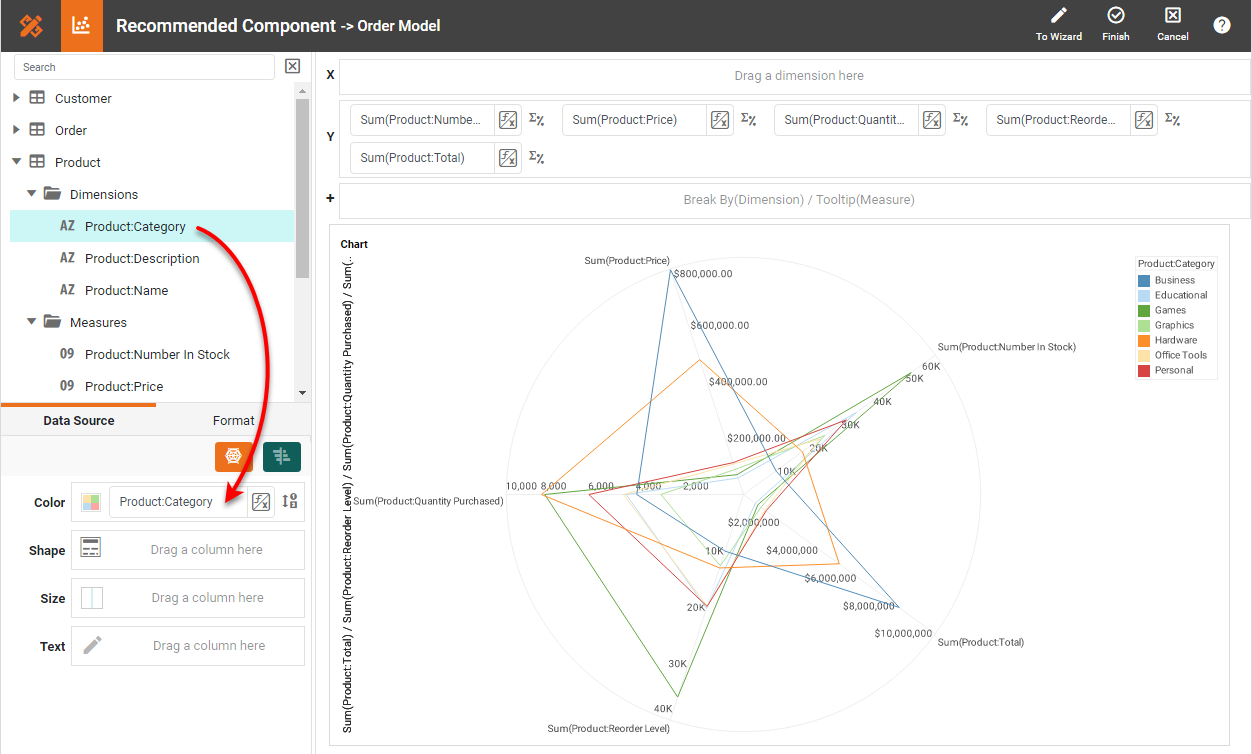The image size is (1252, 754).
Task: Switch to the Format tab
Action: click(233, 421)
